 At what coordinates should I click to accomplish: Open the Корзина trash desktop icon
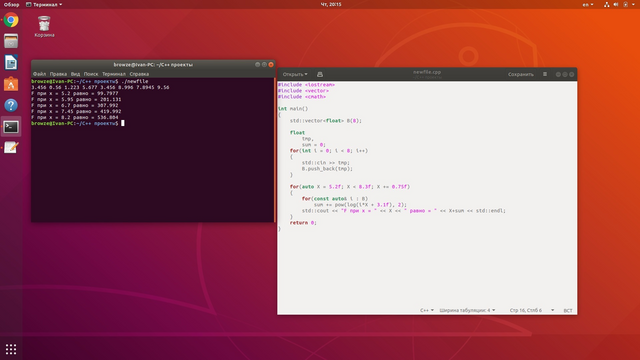coord(44,27)
